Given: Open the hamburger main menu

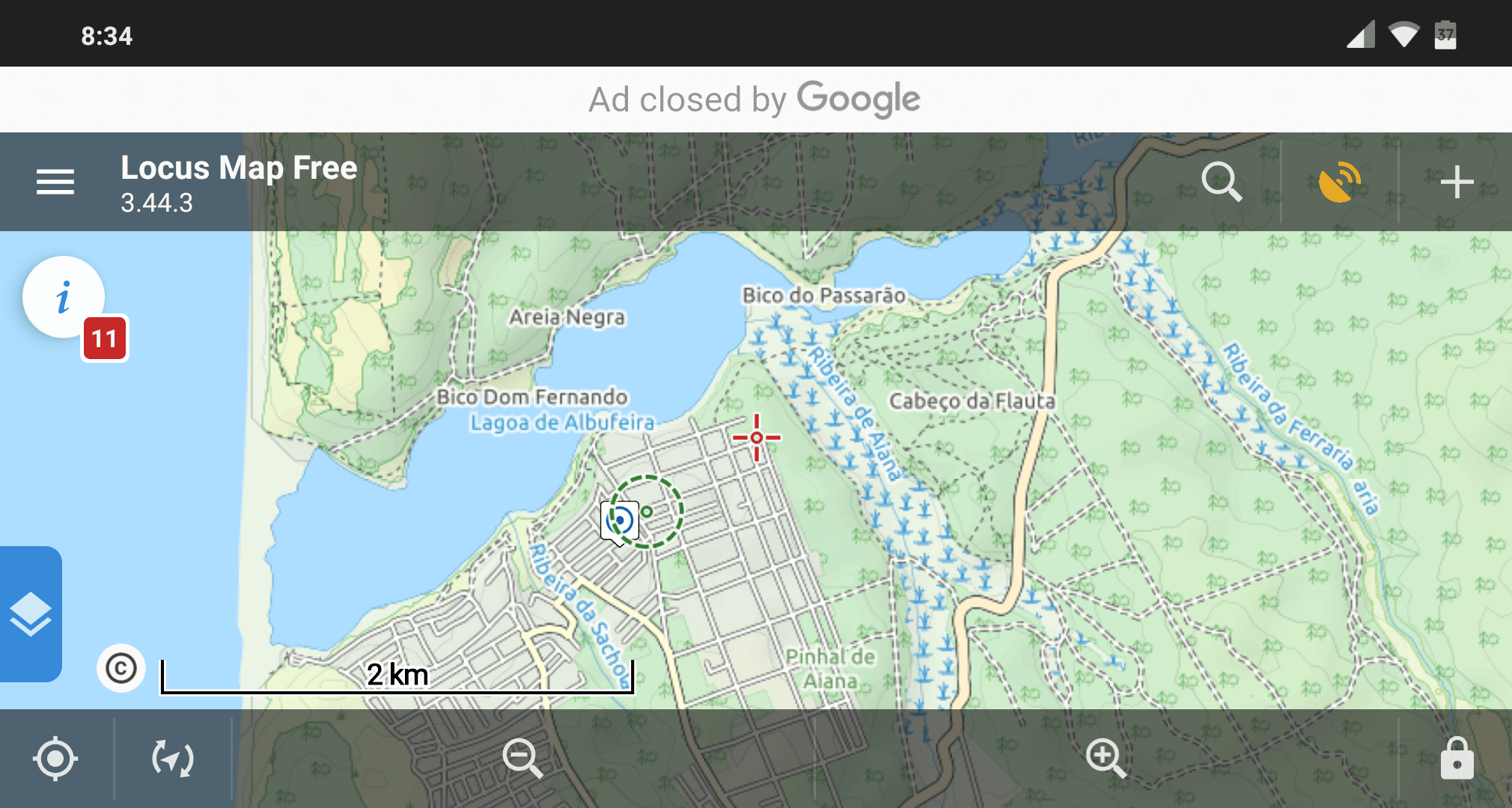Looking at the screenshot, I should click(55, 182).
